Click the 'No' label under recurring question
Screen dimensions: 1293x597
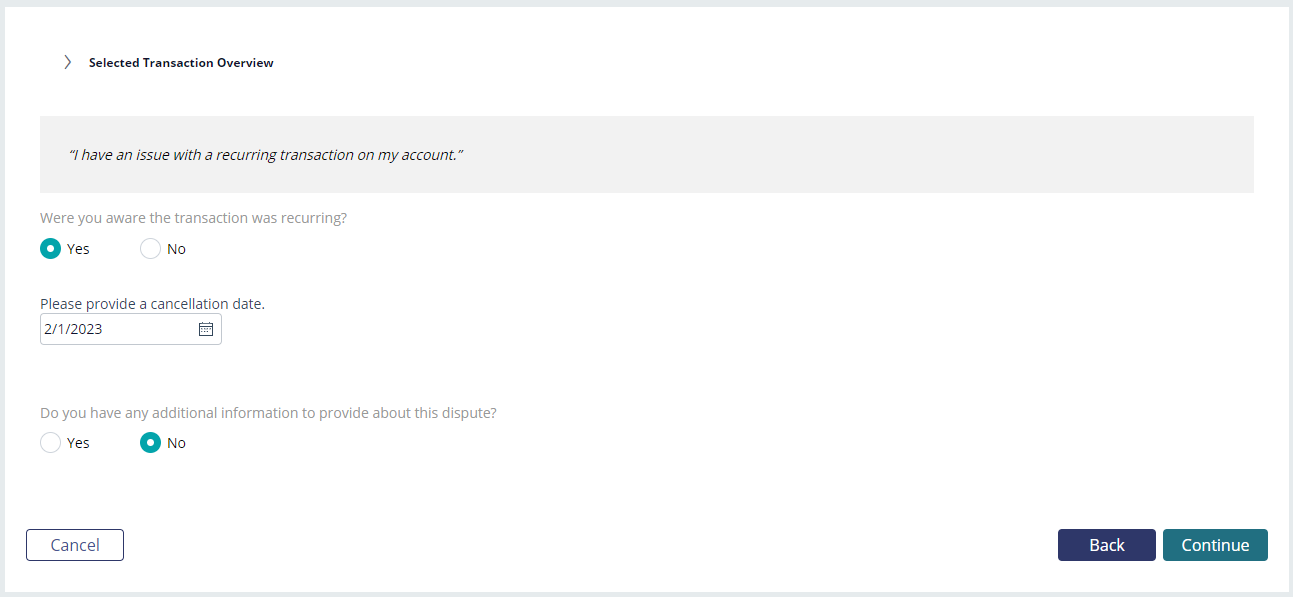pos(176,249)
